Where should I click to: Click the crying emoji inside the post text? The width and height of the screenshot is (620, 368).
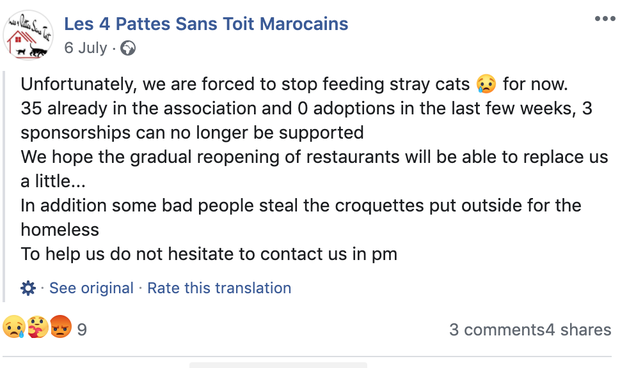486,84
